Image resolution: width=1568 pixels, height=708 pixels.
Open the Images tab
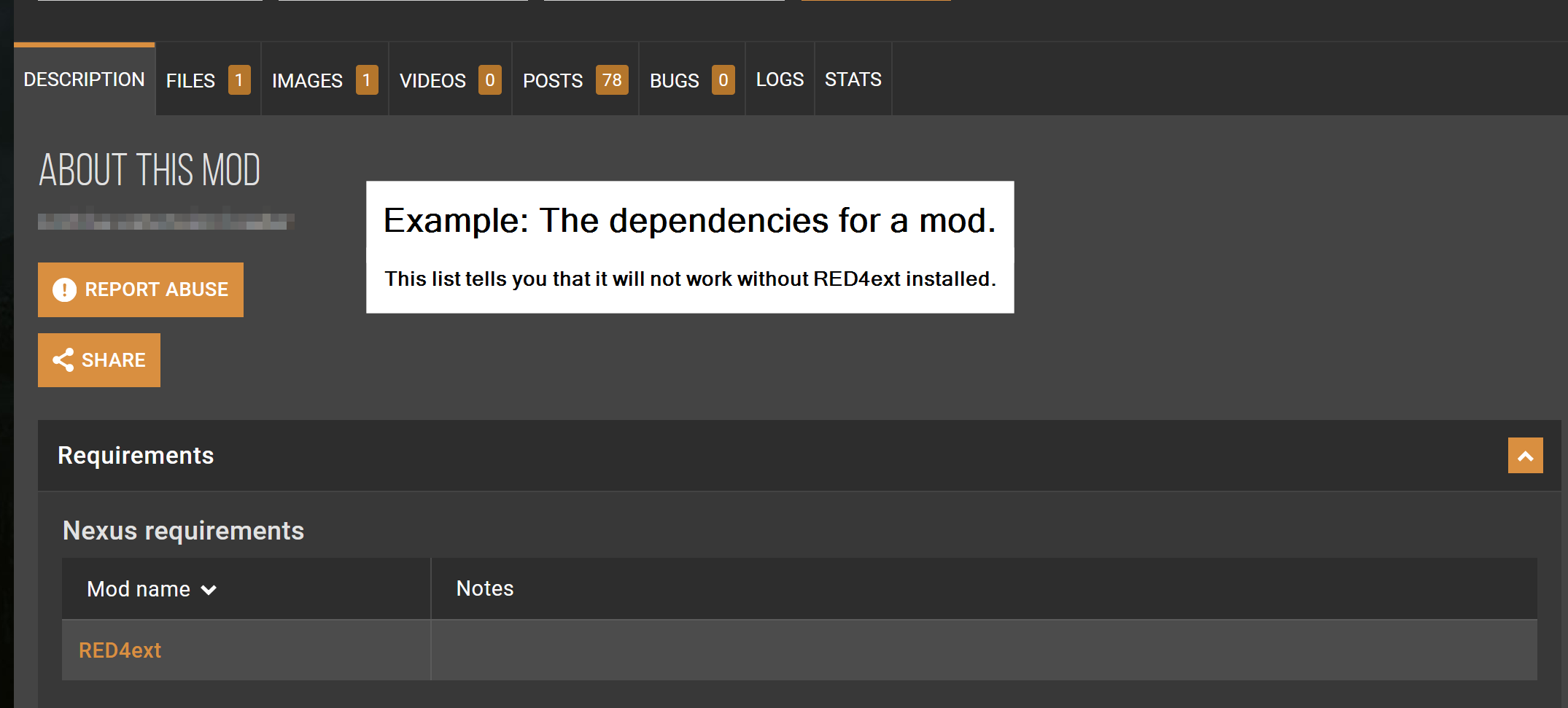pos(307,80)
